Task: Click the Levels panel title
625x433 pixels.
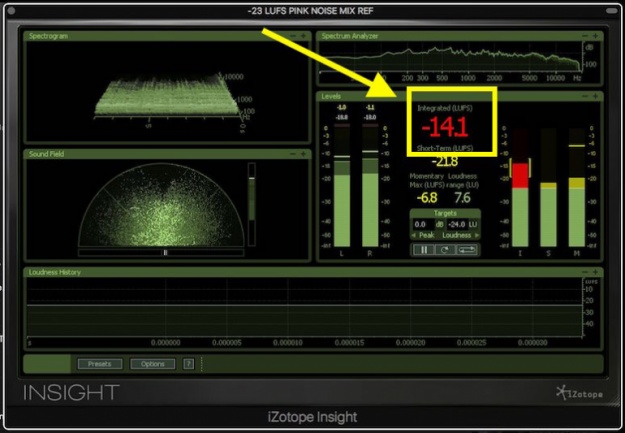Action: tap(331, 96)
